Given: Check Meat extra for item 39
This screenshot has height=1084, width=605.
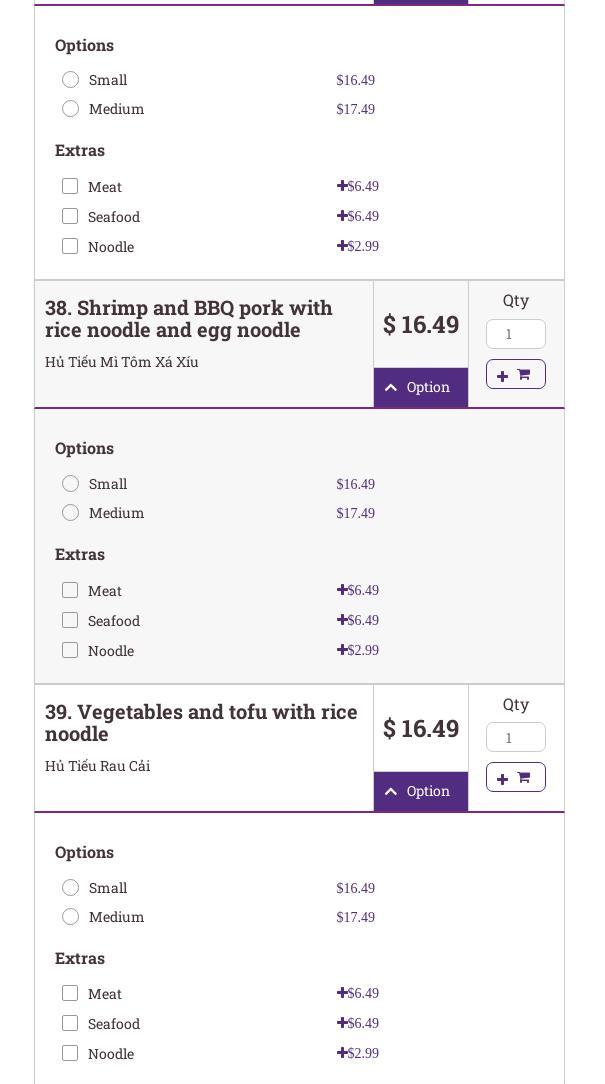Looking at the screenshot, I should (70, 993).
